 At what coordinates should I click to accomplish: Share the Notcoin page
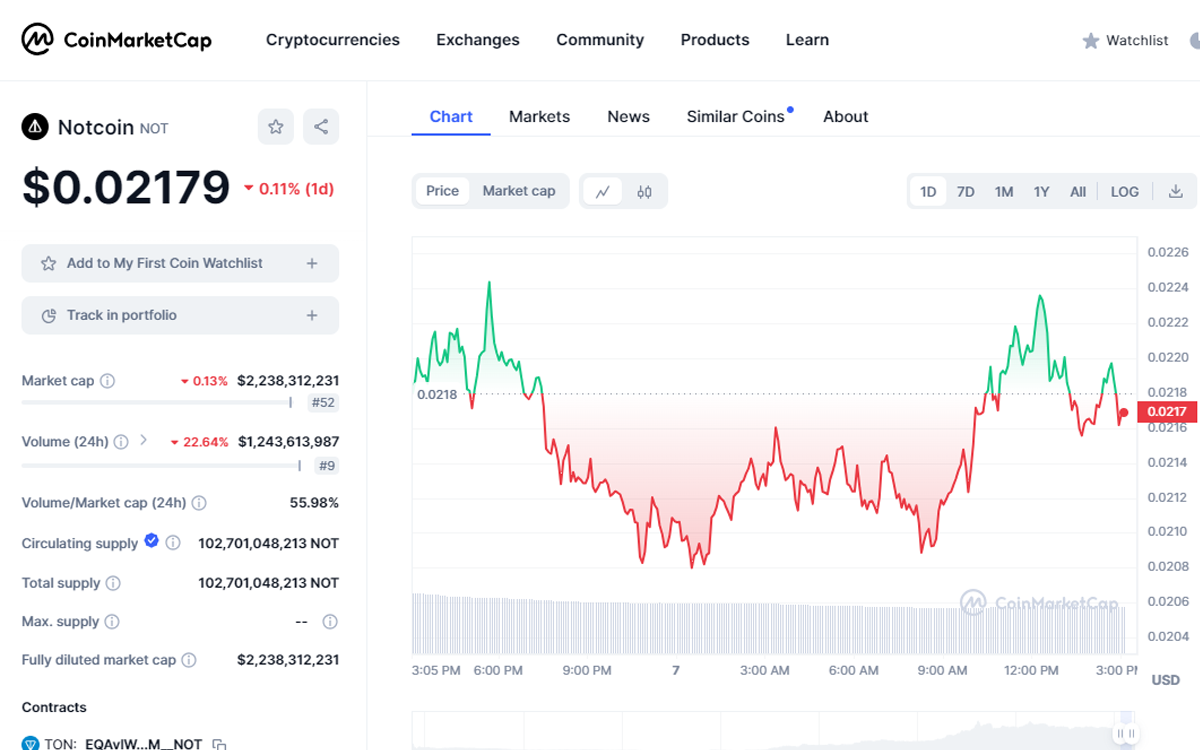pyautogui.click(x=321, y=127)
